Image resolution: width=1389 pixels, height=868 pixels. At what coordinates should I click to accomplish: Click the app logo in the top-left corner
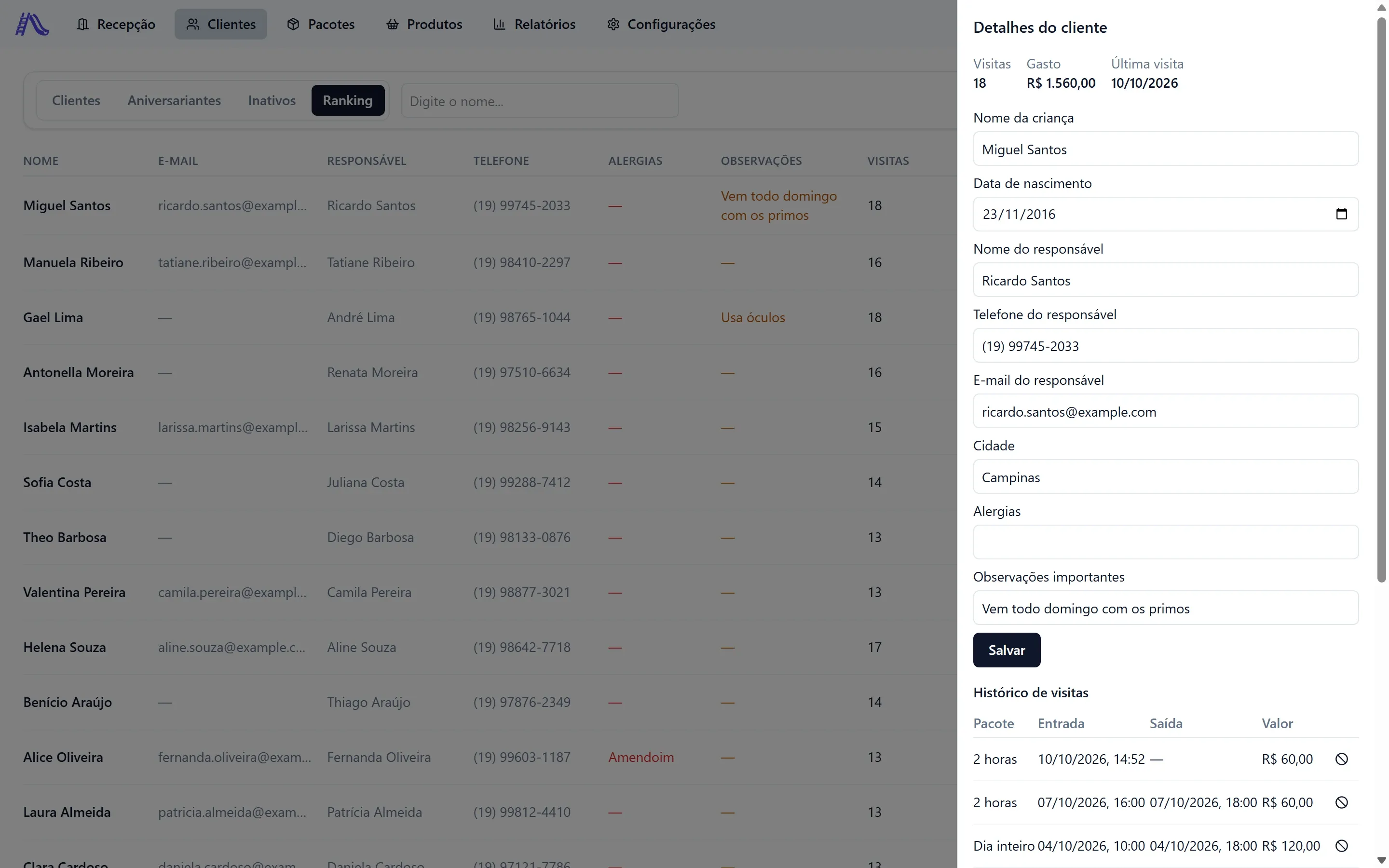click(x=32, y=24)
